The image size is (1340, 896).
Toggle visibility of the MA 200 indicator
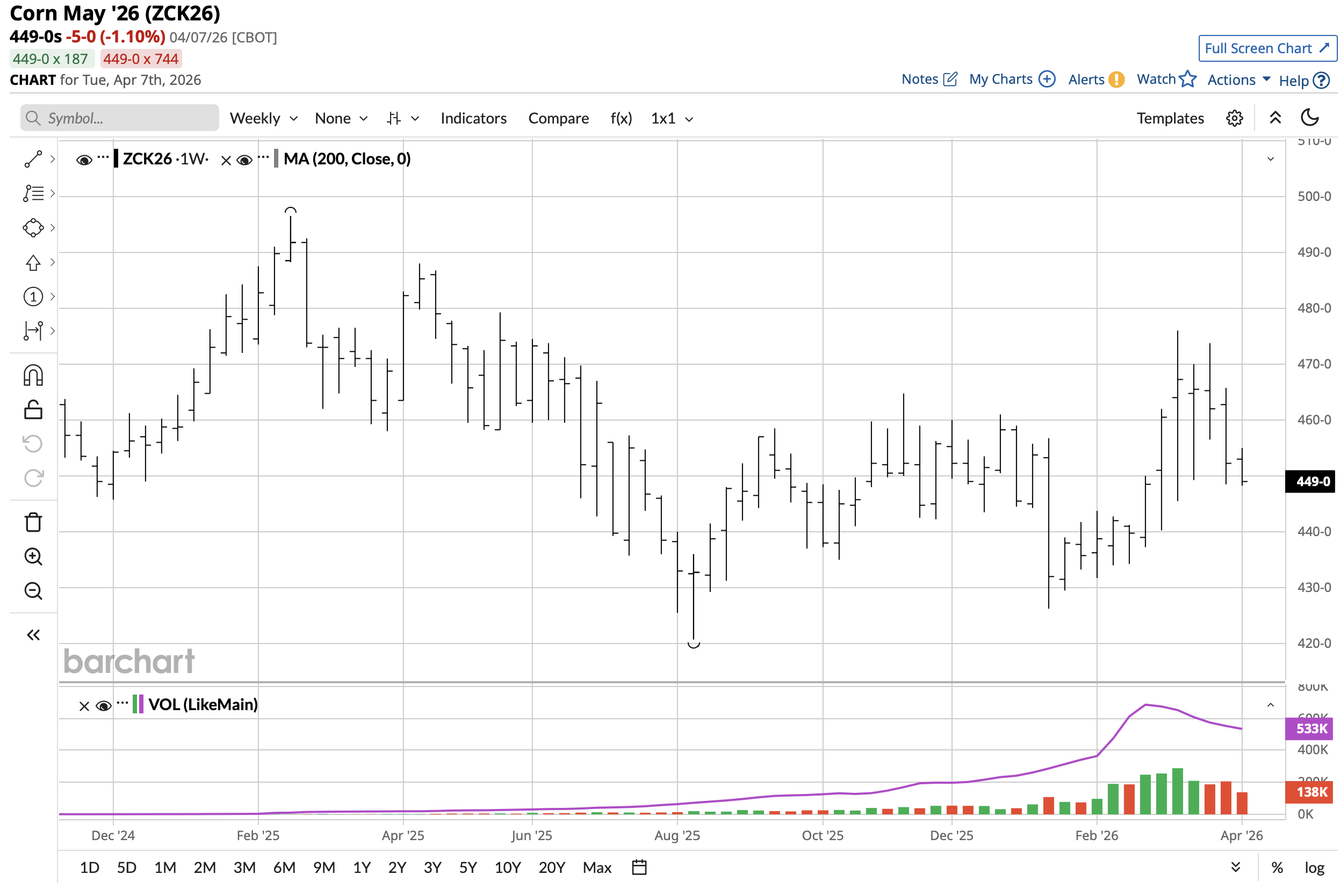[244, 160]
